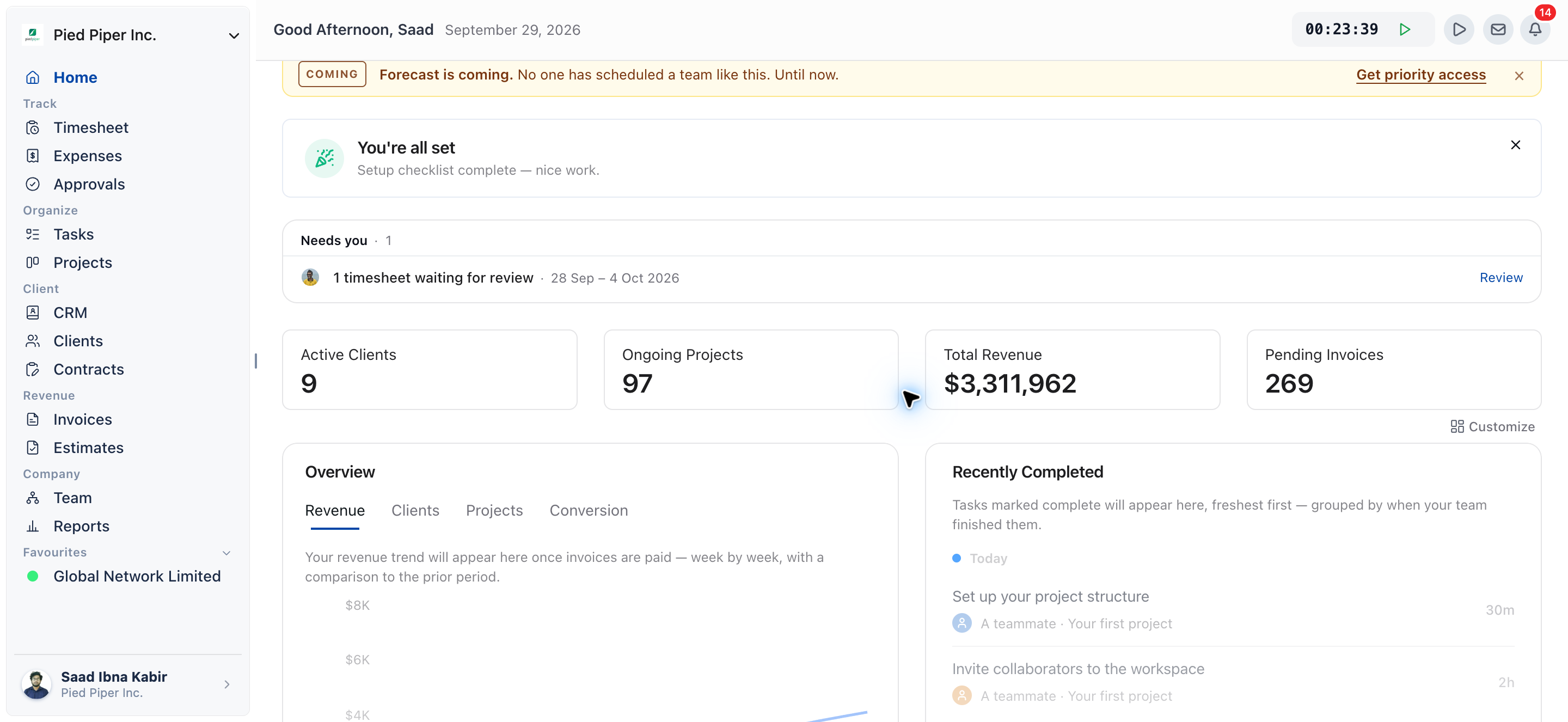
Task: Navigate to Projects
Action: tap(82, 262)
